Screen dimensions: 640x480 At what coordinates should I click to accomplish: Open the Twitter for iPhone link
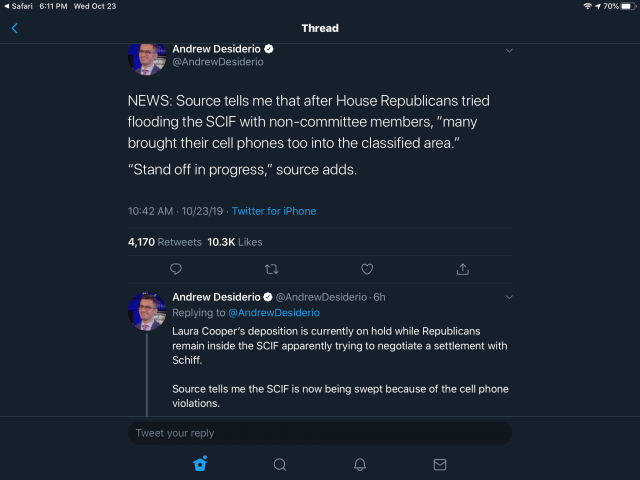point(274,211)
